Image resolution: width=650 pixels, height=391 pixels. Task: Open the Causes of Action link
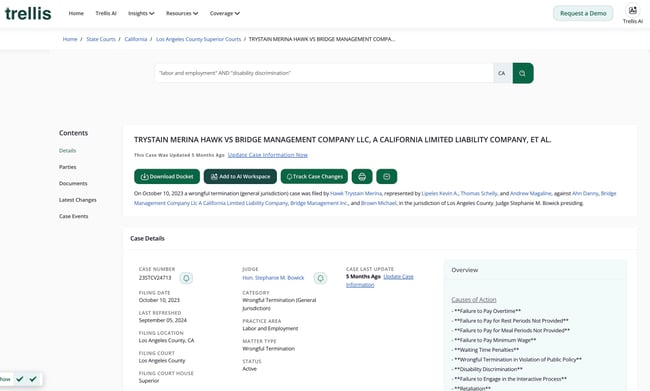coord(473,300)
